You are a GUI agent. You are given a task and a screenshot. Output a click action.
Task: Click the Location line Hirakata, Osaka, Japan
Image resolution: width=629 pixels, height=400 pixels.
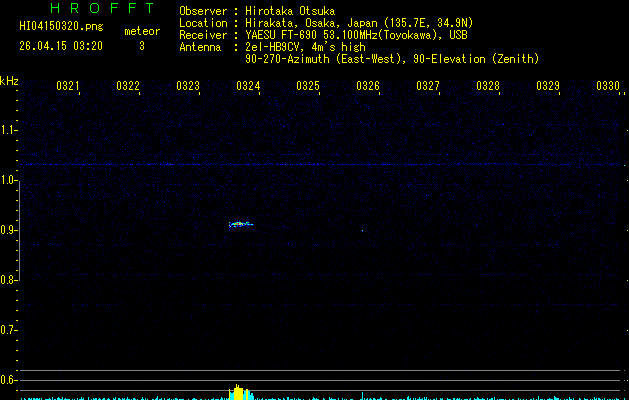click(326, 23)
